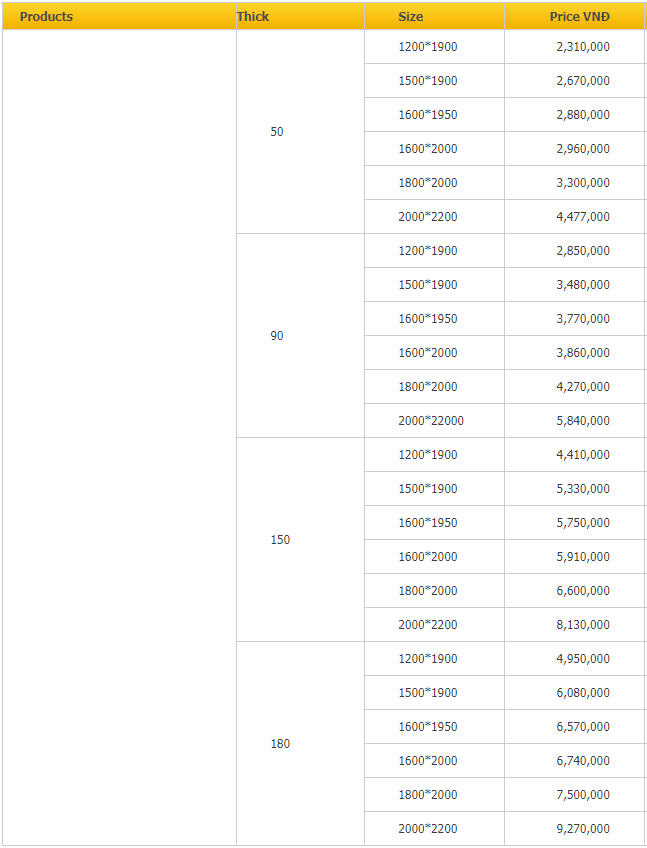647x848 pixels.
Task: Click the 5,840,000 price cell
Action: tap(583, 421)
